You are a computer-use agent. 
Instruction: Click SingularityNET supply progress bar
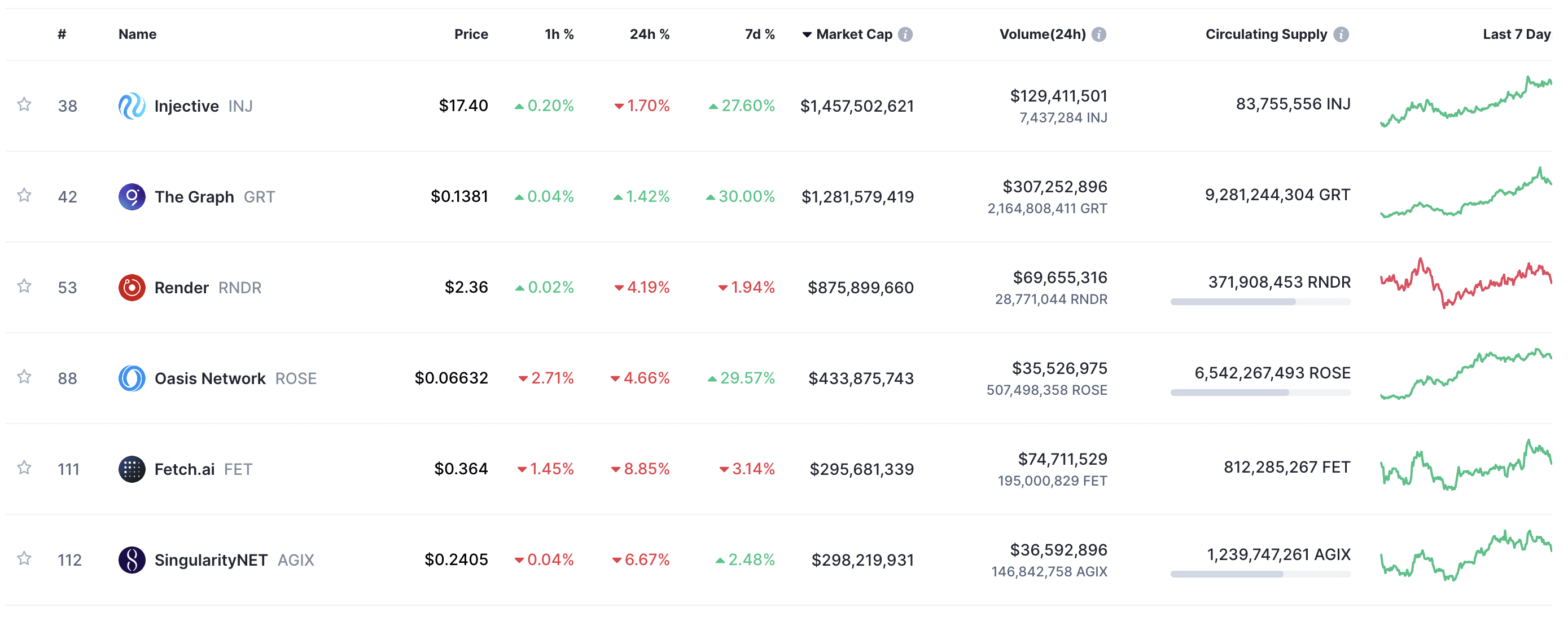(1260, 574)
